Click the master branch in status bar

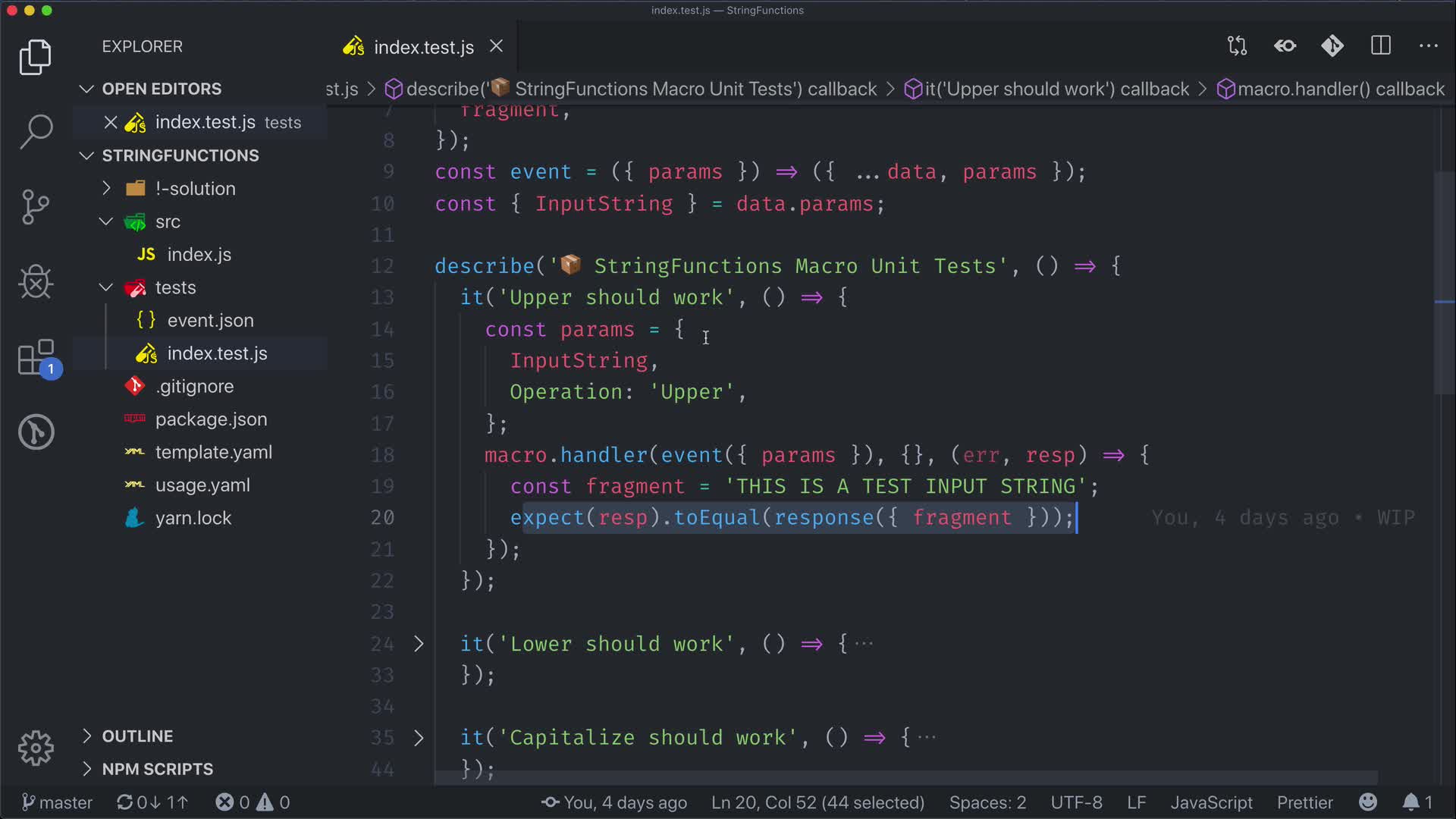(58, 802)
